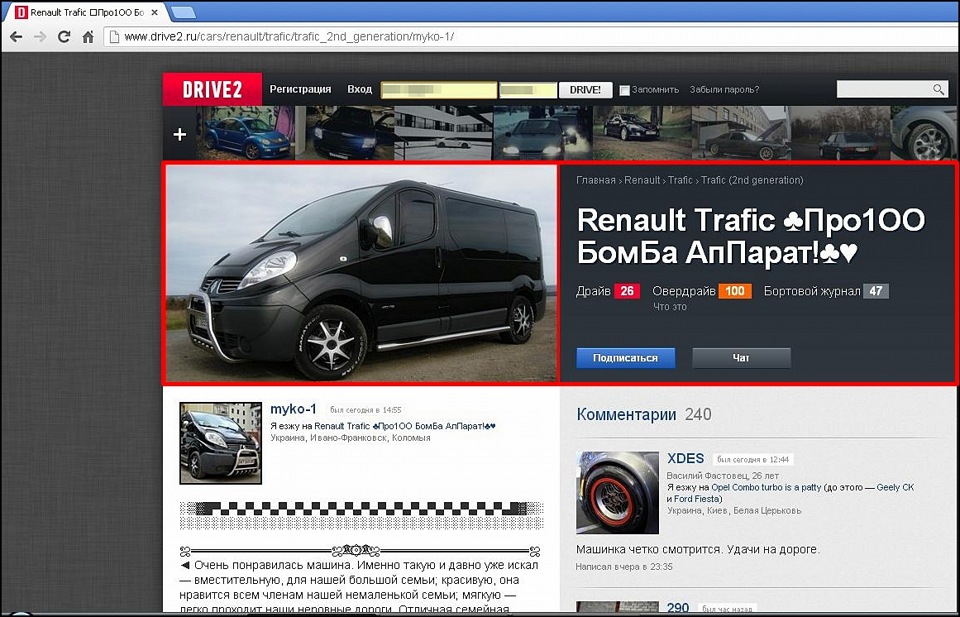Open the white car by building thumbnail

444,133
